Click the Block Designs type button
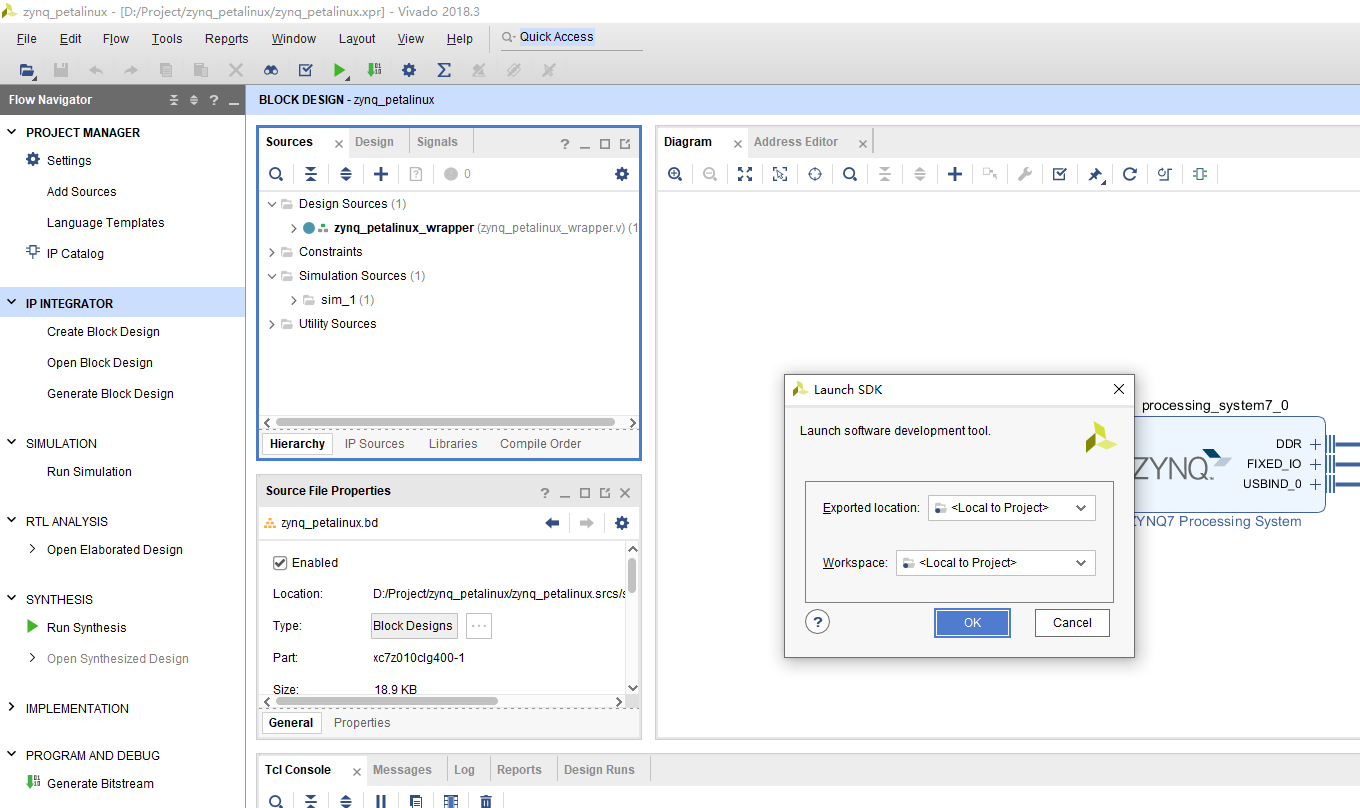 (x=414, y=626)
